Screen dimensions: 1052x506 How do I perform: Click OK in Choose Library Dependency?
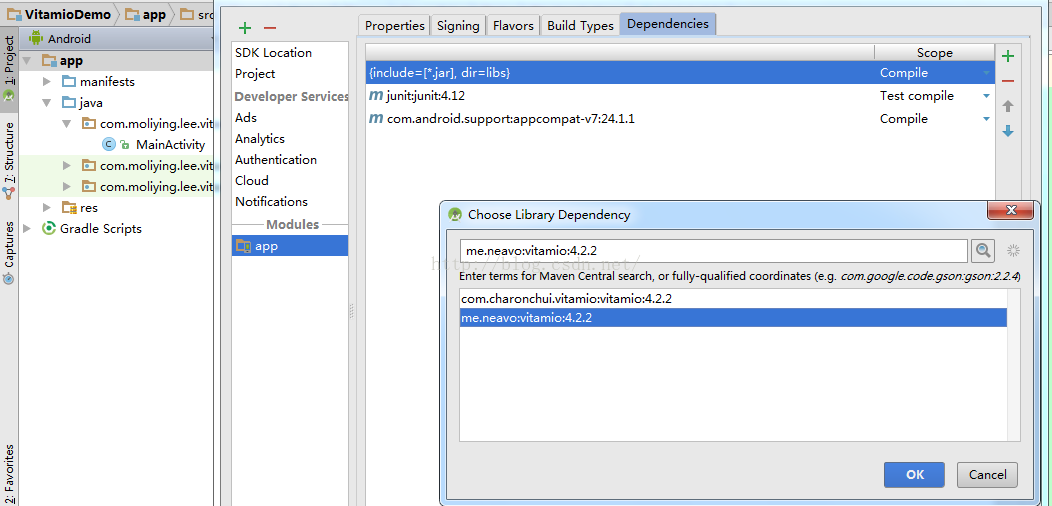tap(914, 474)
